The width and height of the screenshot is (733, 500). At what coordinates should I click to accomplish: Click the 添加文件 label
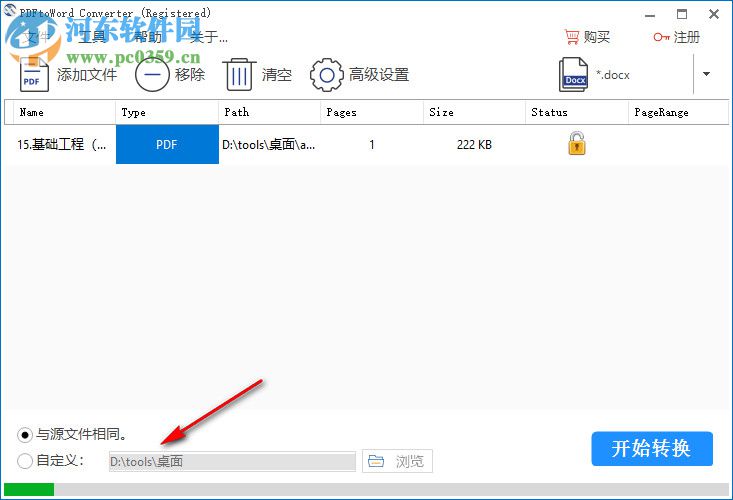pos(87,75)
